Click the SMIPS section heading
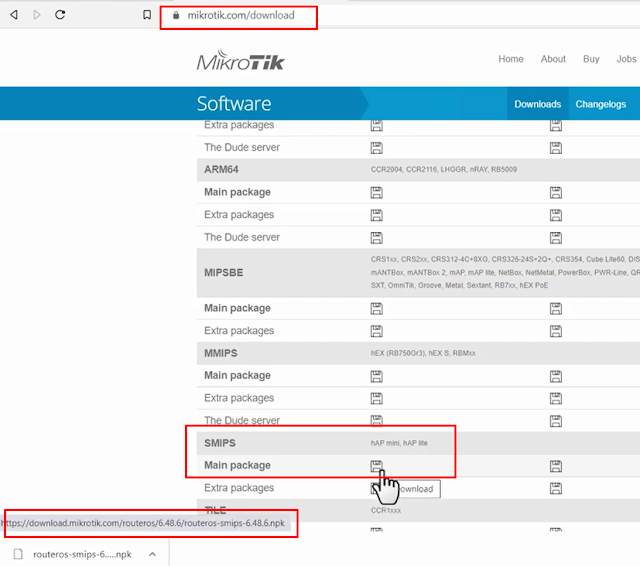The width and height of the screenshot is (640, 566). point(220,443)
